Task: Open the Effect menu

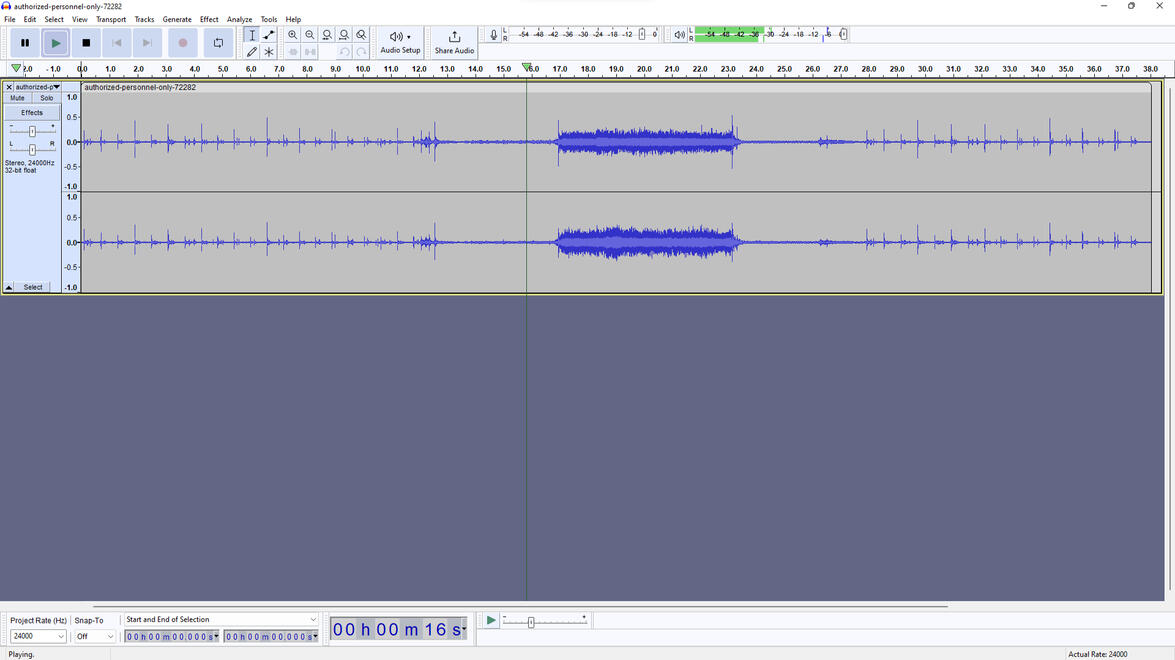Action: (x=209, y=19)
